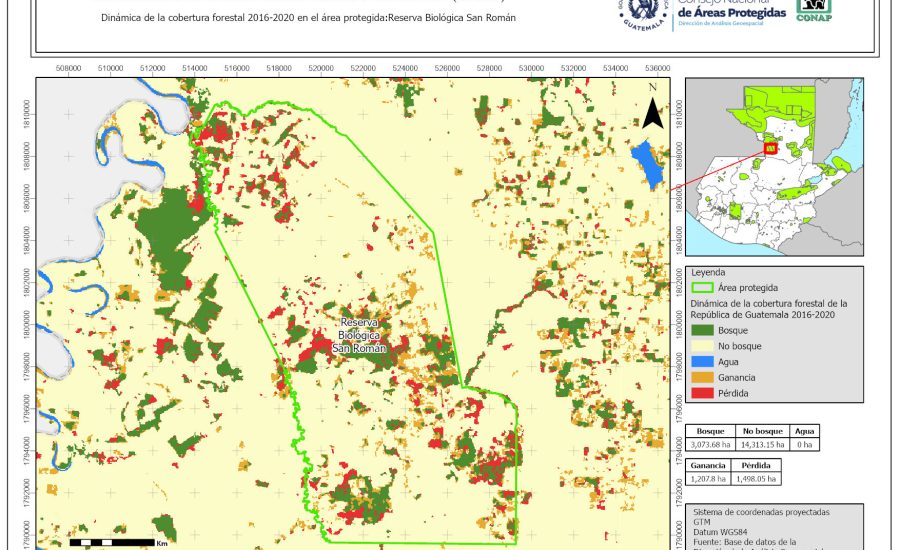Click the Bosque 3,073.68 ha table cell
900x550 pixels.
coord(710,443)
